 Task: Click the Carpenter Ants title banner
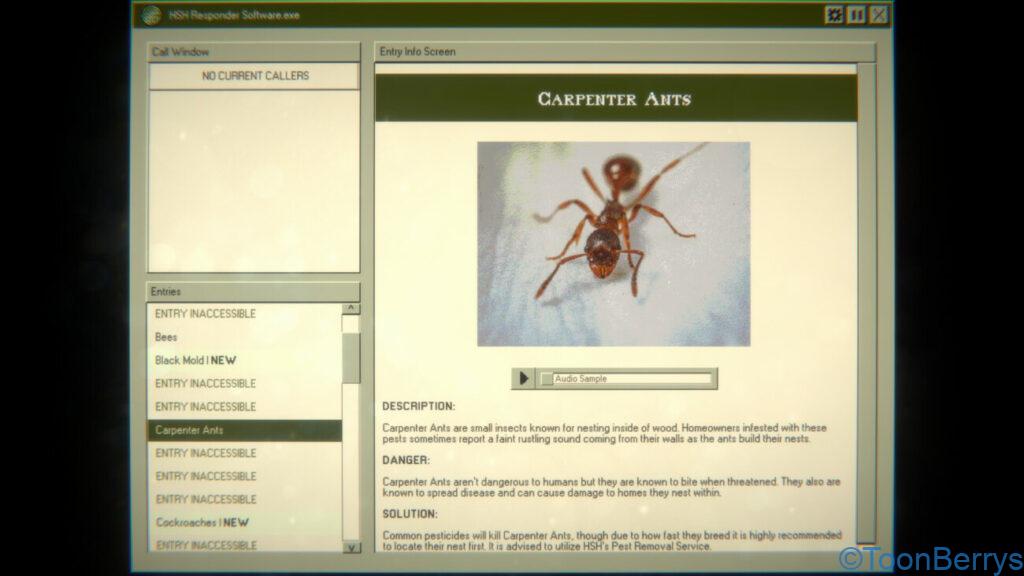[615, 99]
